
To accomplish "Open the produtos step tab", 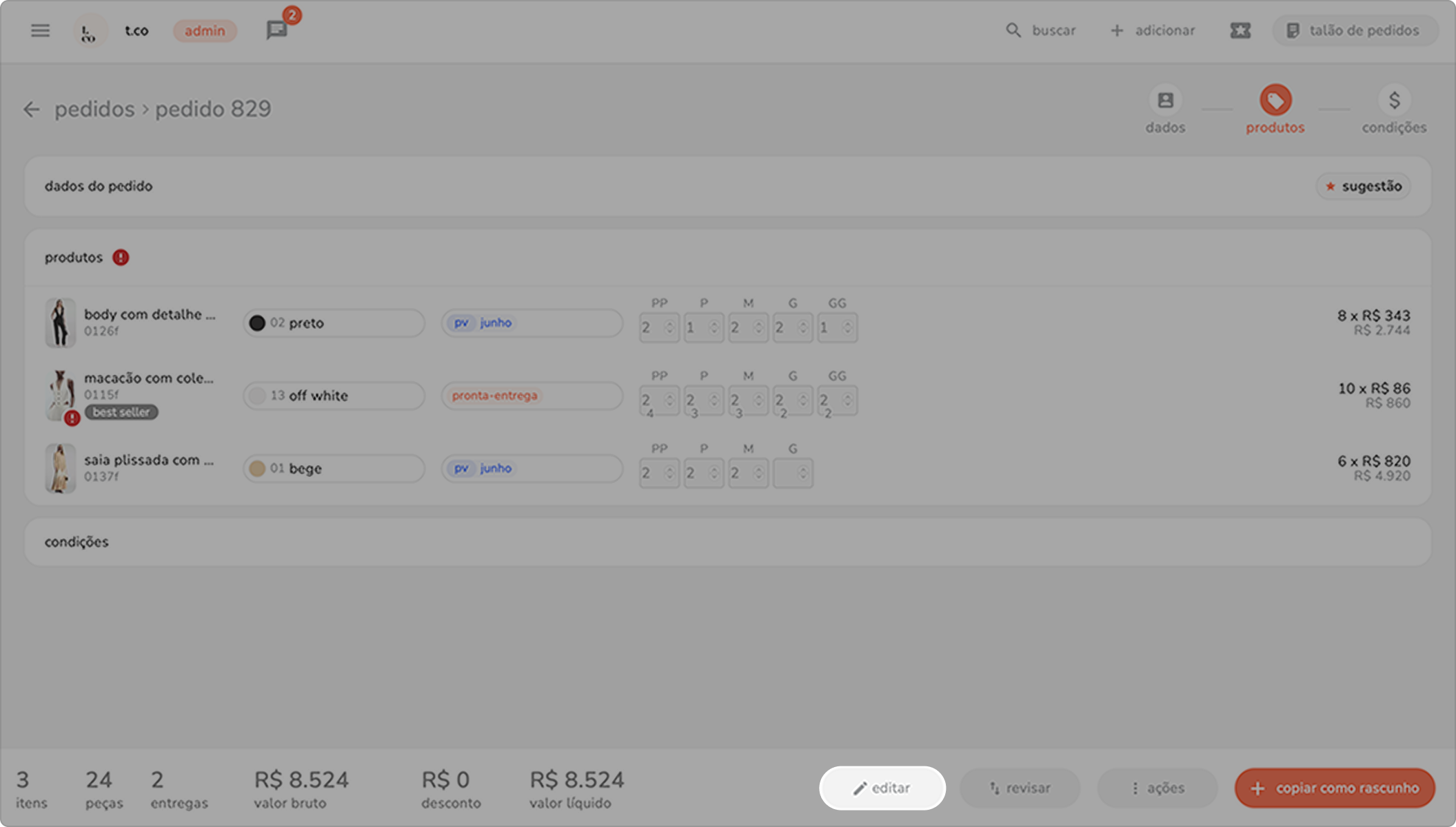I will click(x=1275, y=101).
